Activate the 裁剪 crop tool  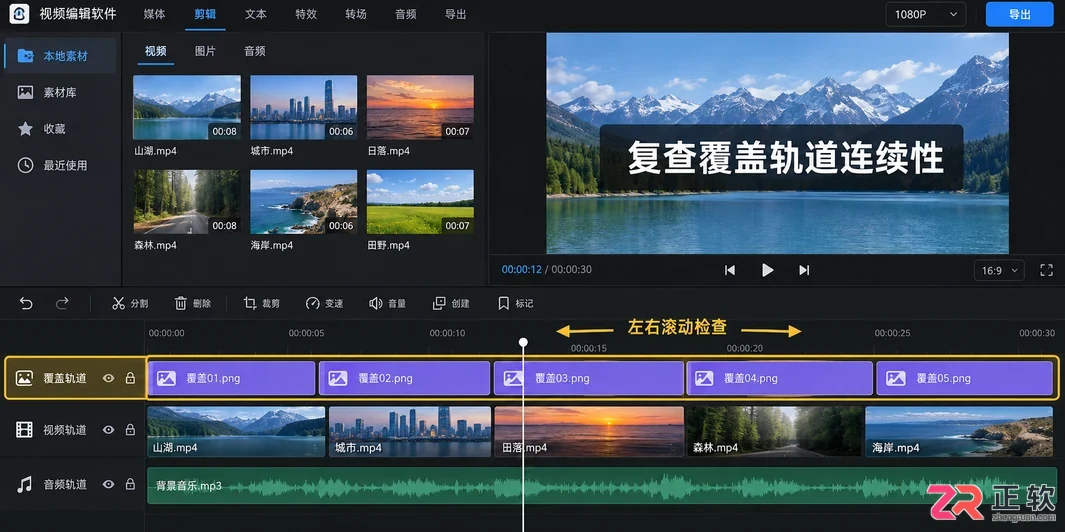(x=261, y=304)
